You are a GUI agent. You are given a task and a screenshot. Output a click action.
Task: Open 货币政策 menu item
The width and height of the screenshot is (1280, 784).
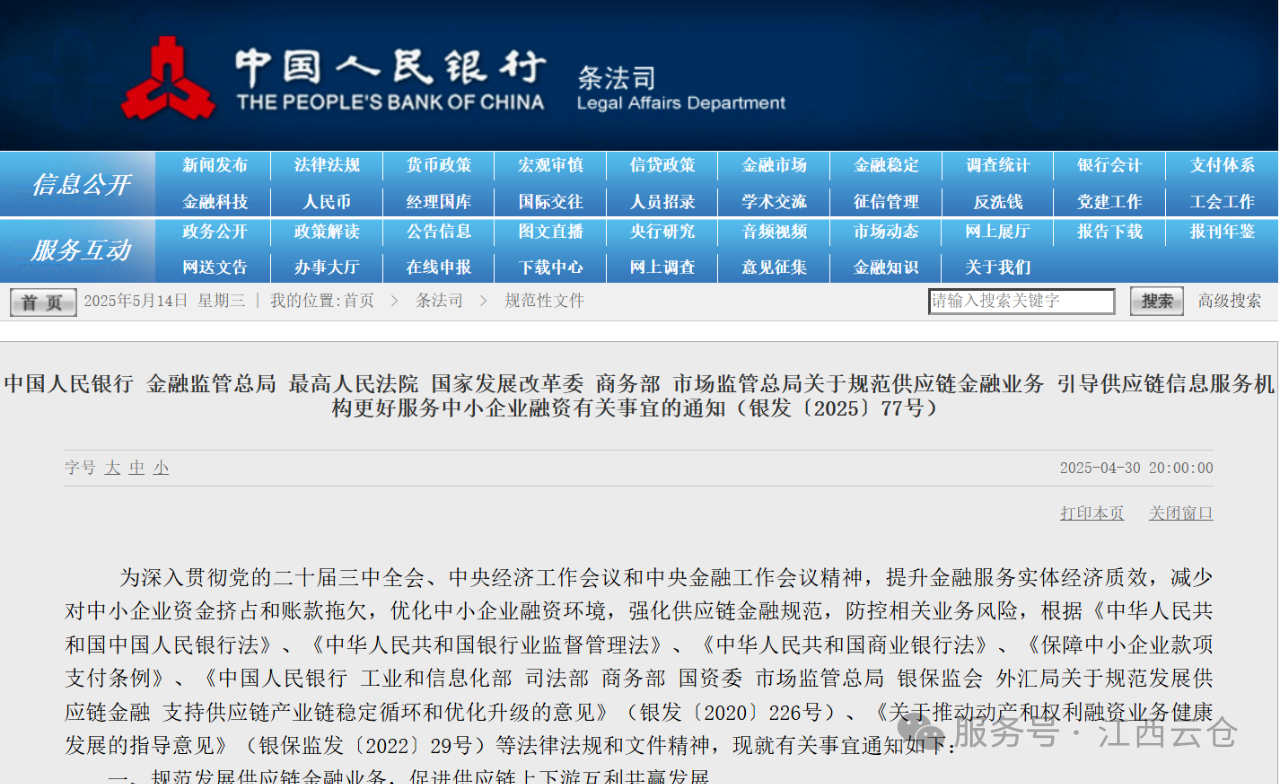coord(439,165)
